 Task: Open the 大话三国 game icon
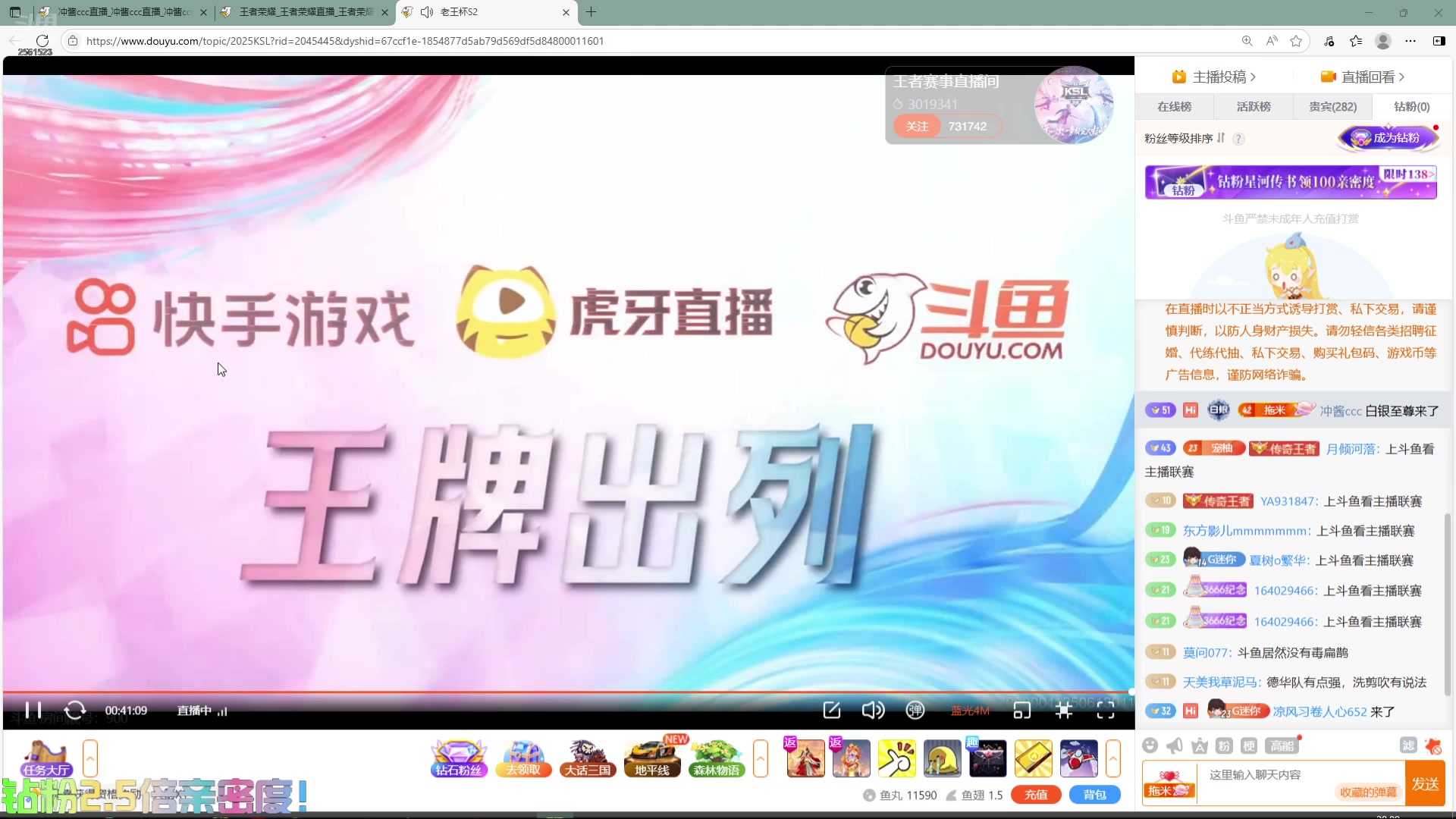[x=587, y=758]
